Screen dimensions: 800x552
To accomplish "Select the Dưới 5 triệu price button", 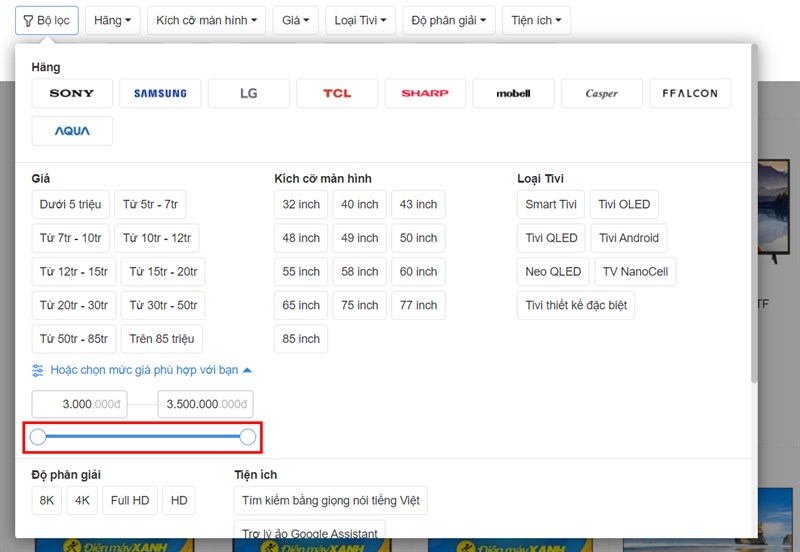I will [70, 205].
